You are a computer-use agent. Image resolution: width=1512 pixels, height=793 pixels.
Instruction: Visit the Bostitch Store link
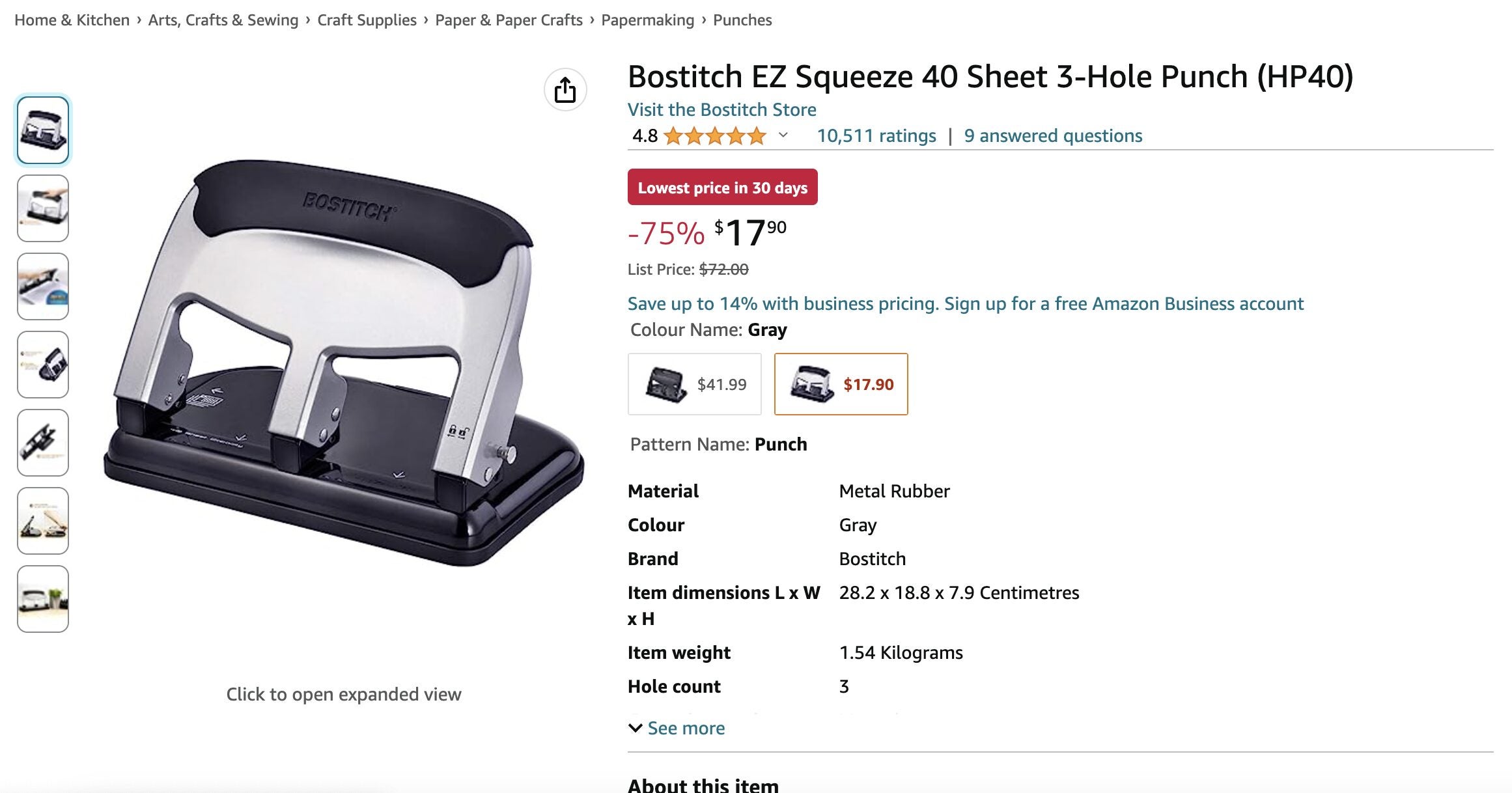pyautogui.click(x=722, y=109)
